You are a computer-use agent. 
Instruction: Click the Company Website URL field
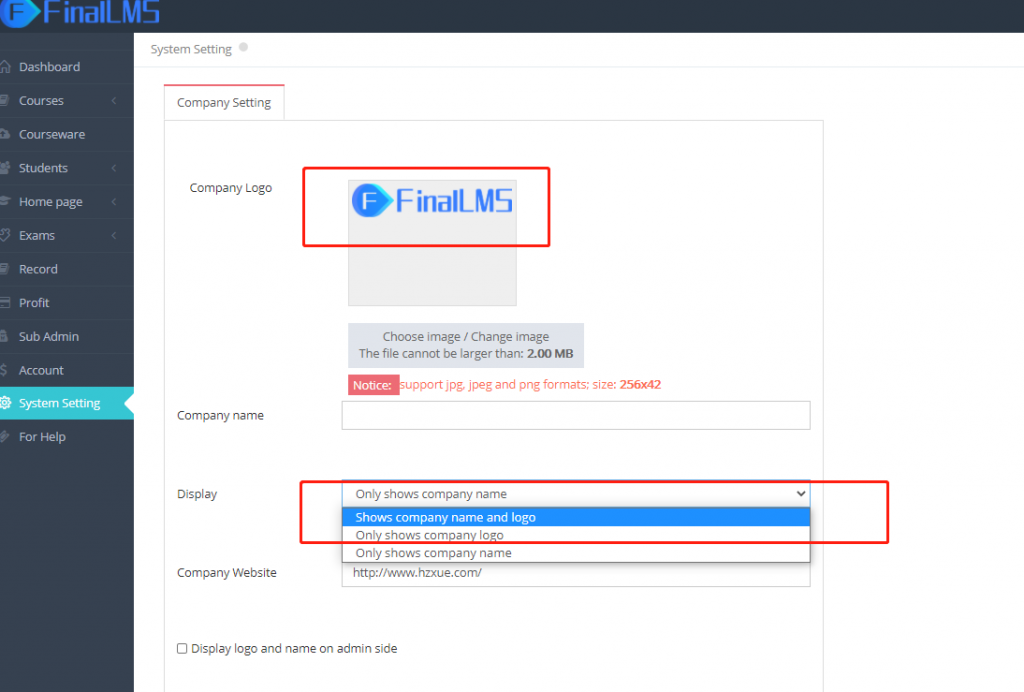(576, 573)
